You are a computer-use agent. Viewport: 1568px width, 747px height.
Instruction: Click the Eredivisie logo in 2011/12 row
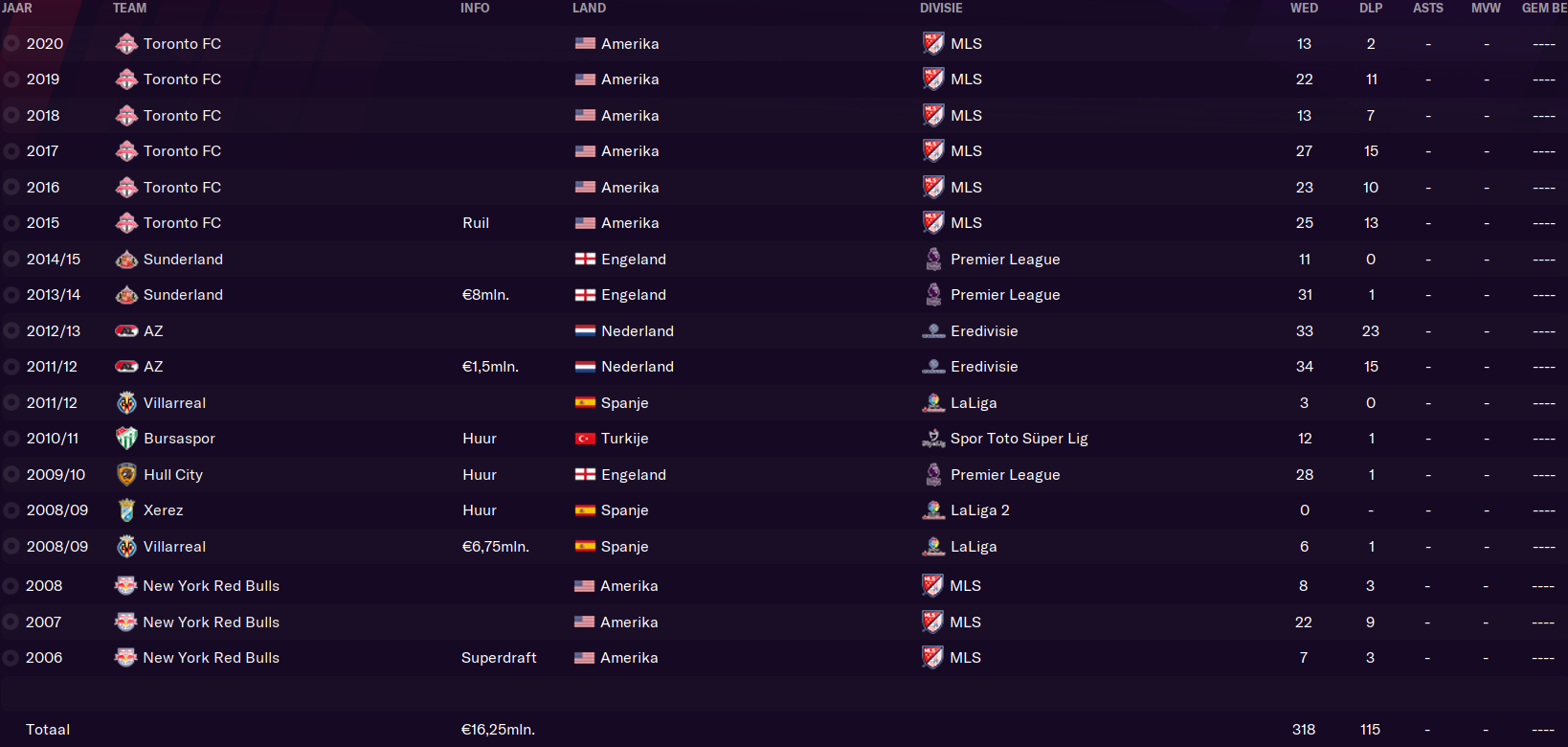933,367
